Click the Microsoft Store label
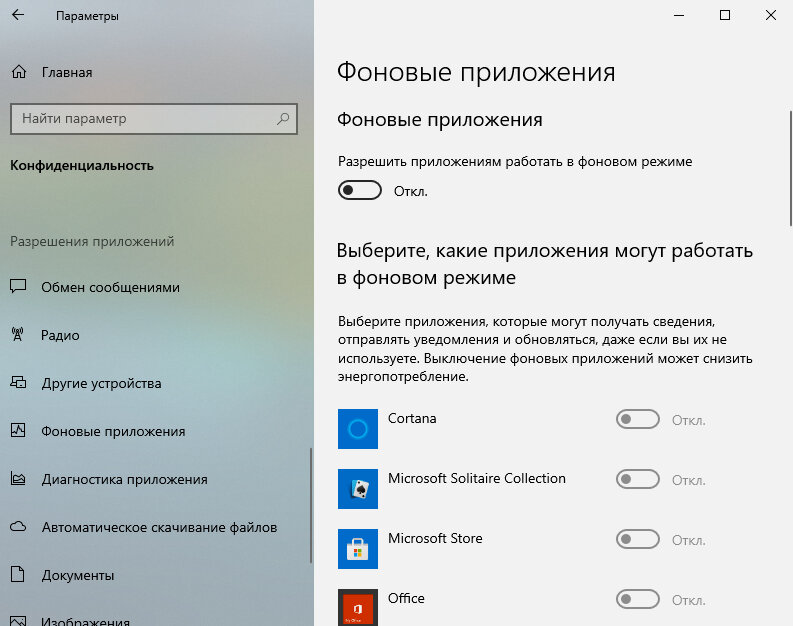 pos(435,538)
